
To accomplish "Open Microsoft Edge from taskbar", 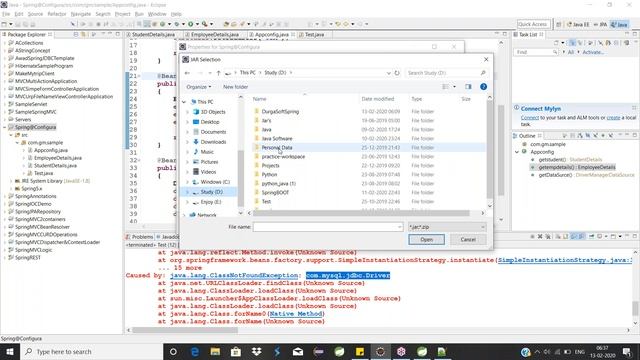I will [x=195, y=351].
